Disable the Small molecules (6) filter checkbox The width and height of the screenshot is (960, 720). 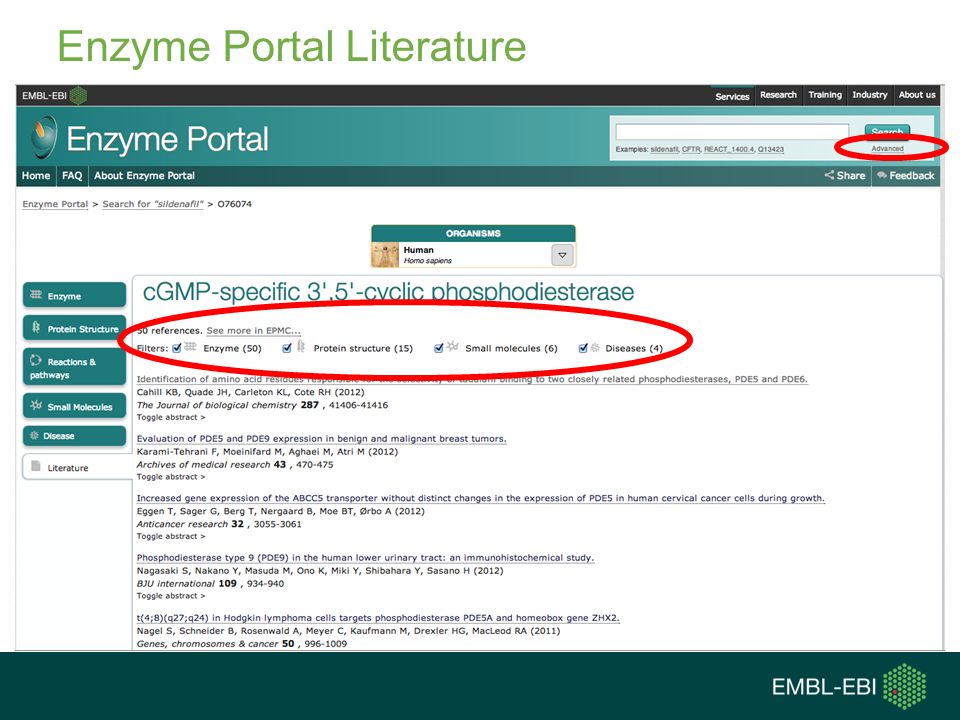[x=438, y=348]
